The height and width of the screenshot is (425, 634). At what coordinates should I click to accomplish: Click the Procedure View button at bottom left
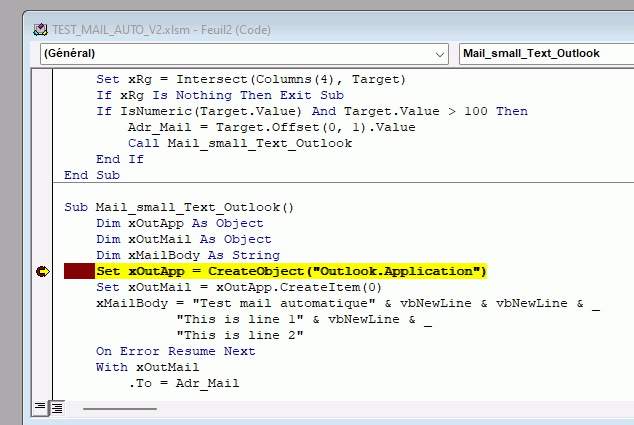[40, 407]
